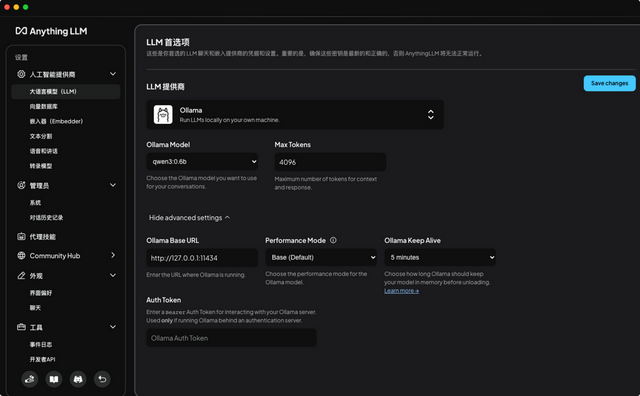Expand the Community Hub chevron
This screenshot has height=396, width=640.
tap(113, 255)
